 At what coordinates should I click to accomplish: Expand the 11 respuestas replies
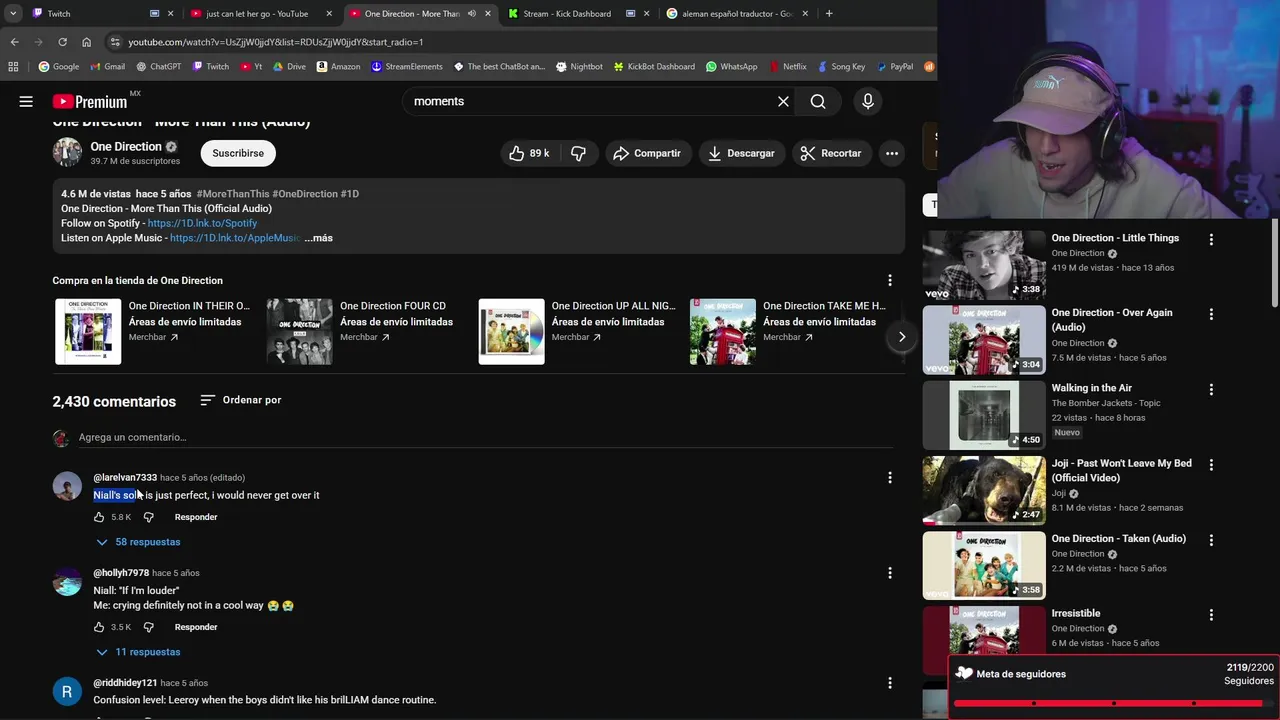[x=138, y=652]
